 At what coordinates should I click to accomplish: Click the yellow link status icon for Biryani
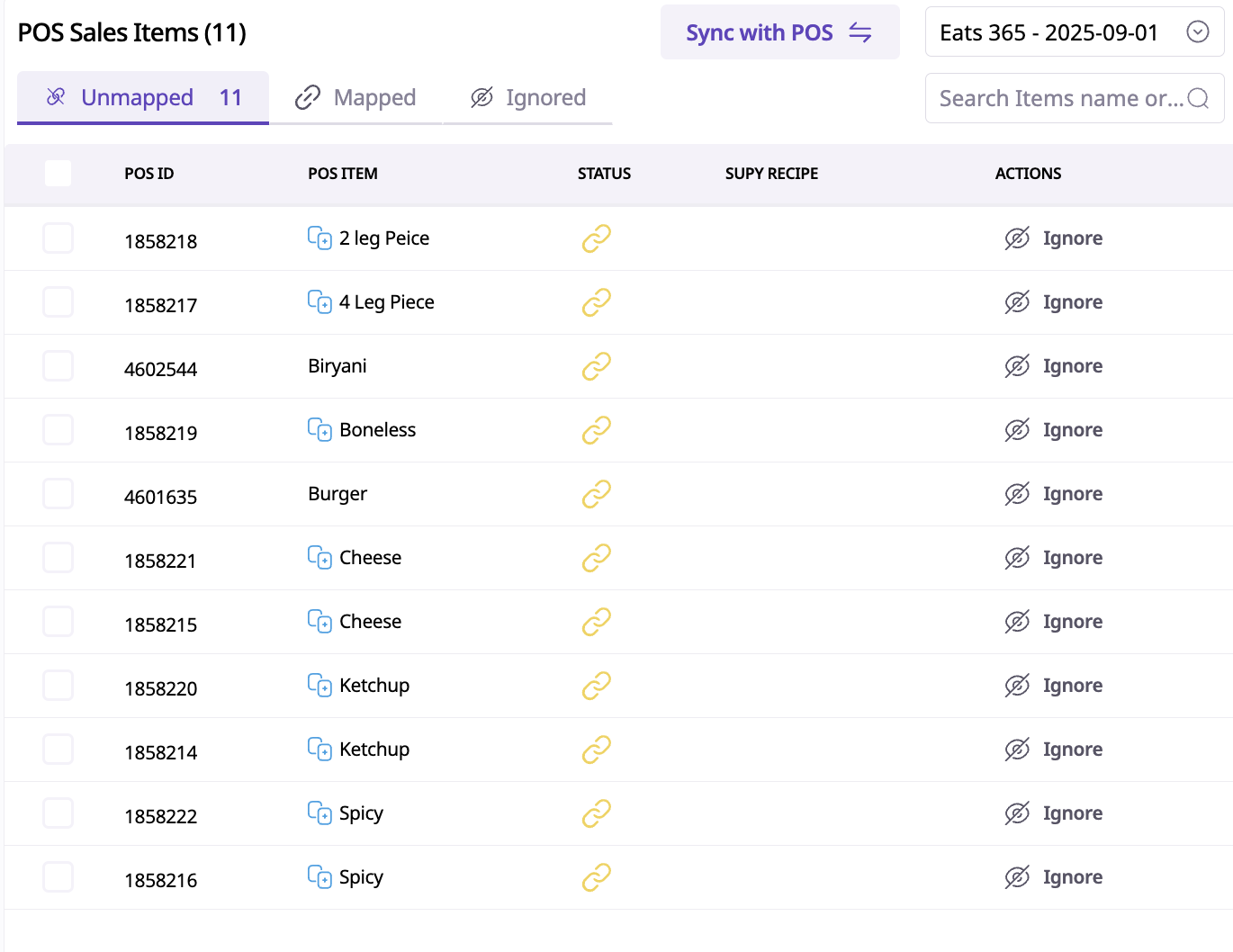(x=597, y=366)
